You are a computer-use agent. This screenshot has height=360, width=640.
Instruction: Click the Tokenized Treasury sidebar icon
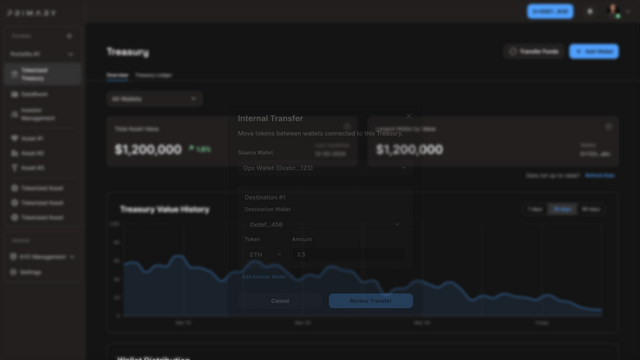[15, 74]
